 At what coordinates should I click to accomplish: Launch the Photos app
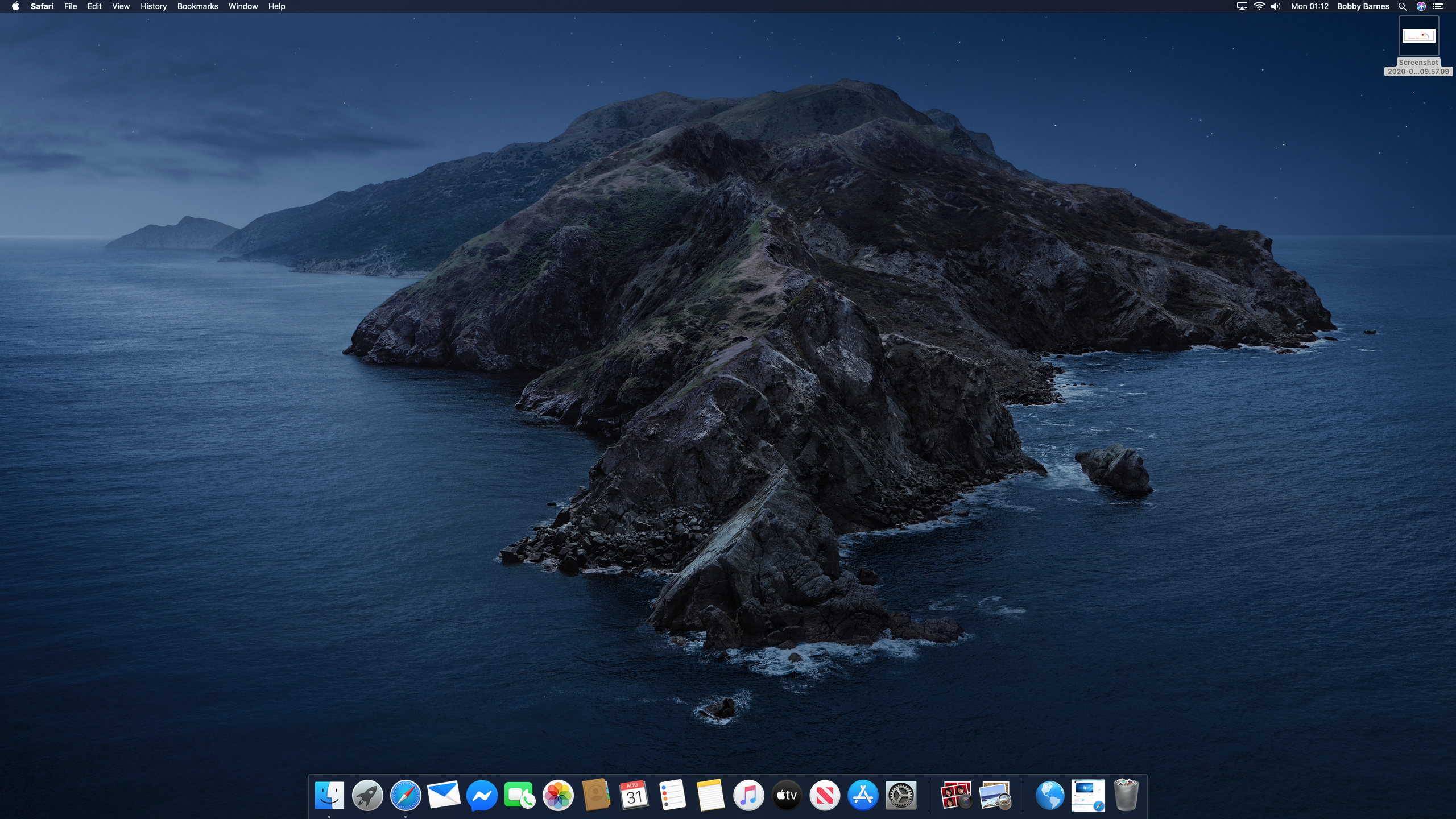coord(558,795)
